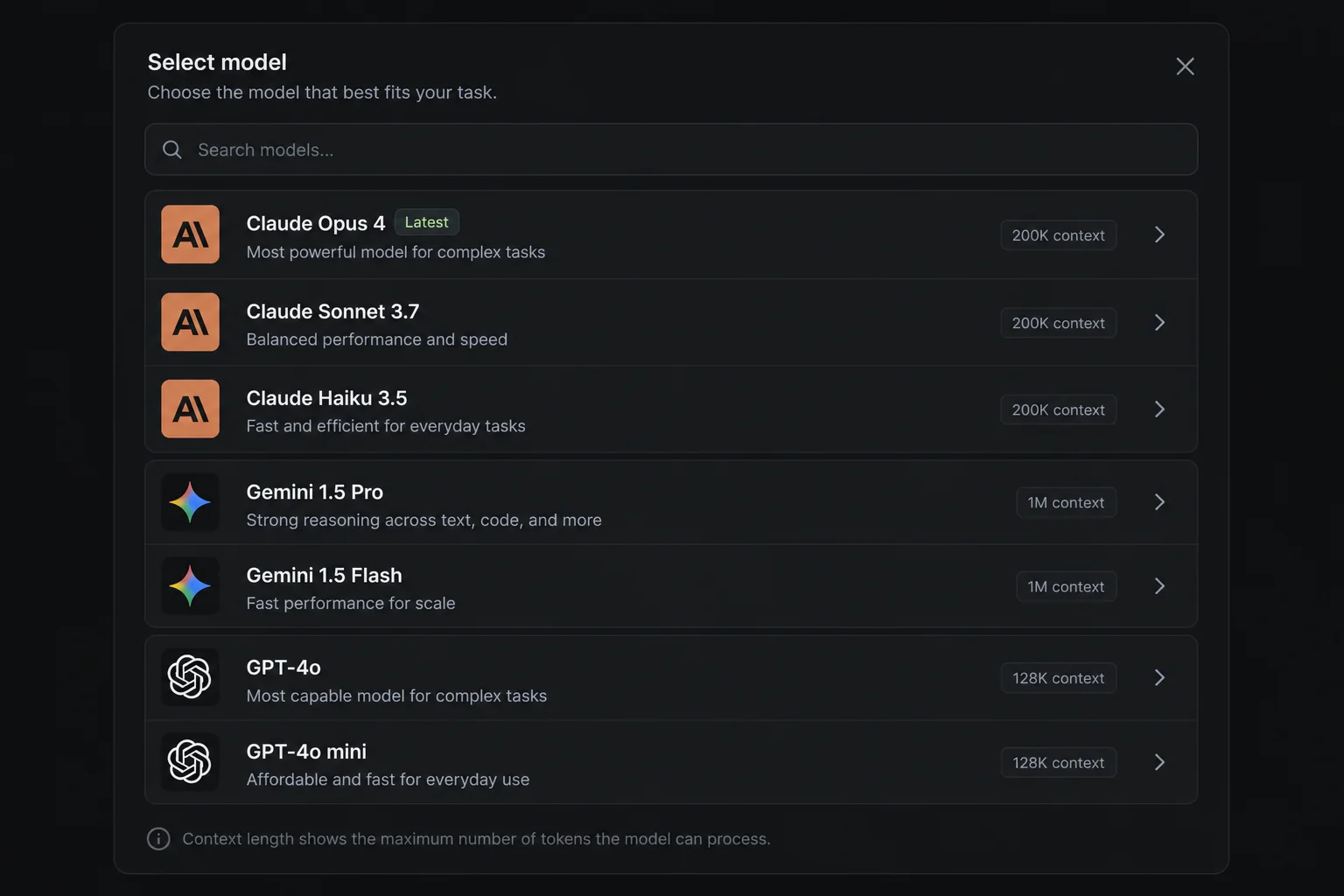Click 'Fast and efficient for everyday tasks' text
This screenshot has width=1344, height=896.
coord(386,426)
